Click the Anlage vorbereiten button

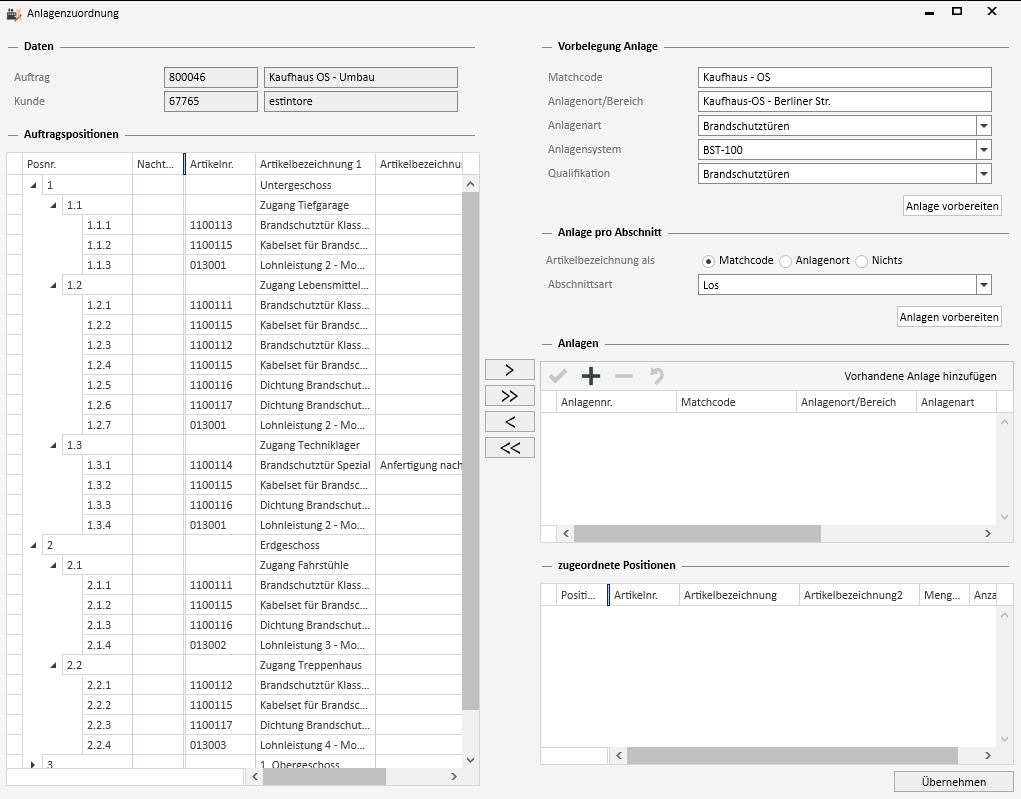click(x=952, y=206)
